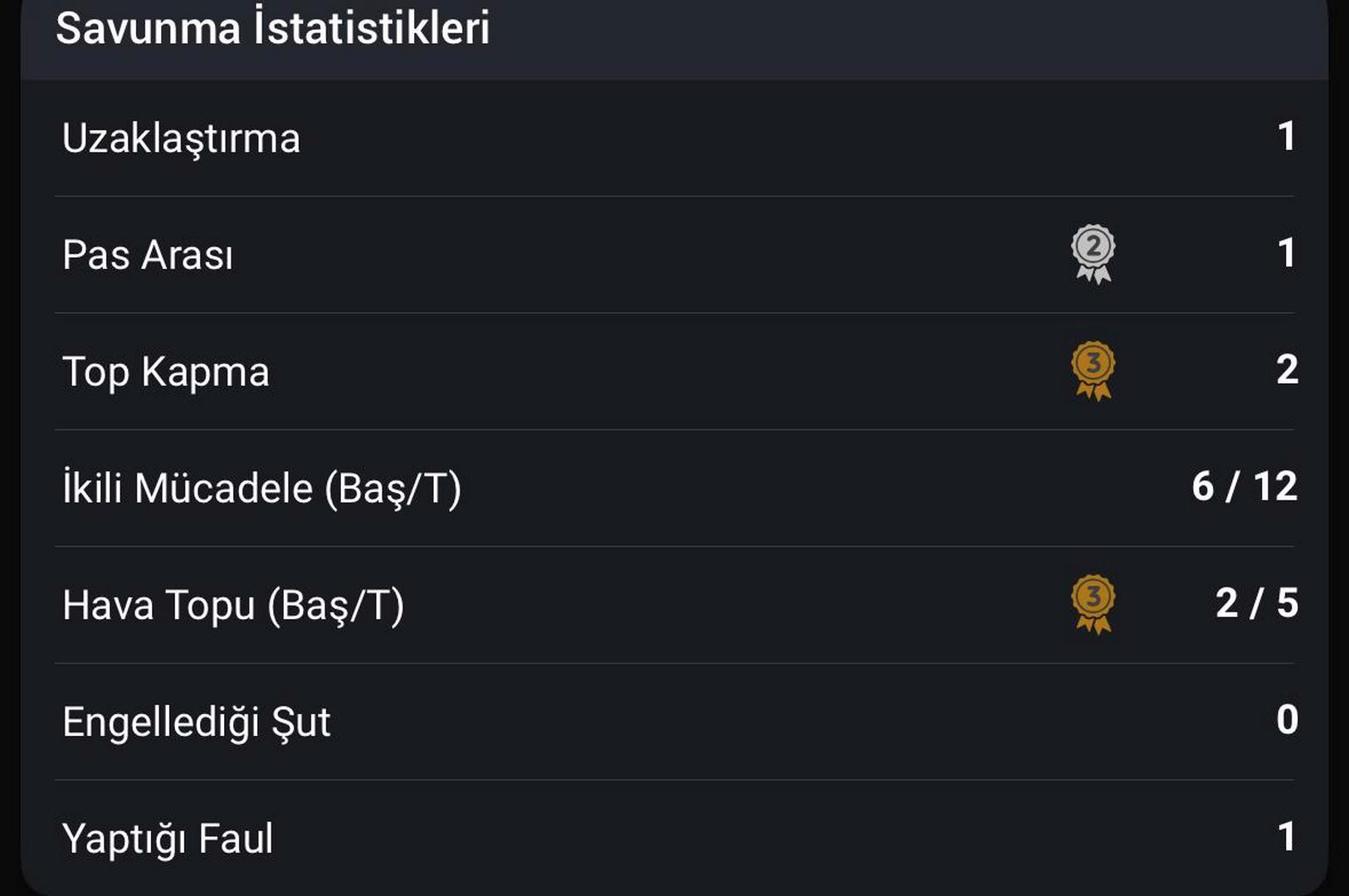This screenshot has width=1349, height=896.
Task: Tap the bronze rank-3 badge beside Hava Topu
Action: coord(1093,605)
